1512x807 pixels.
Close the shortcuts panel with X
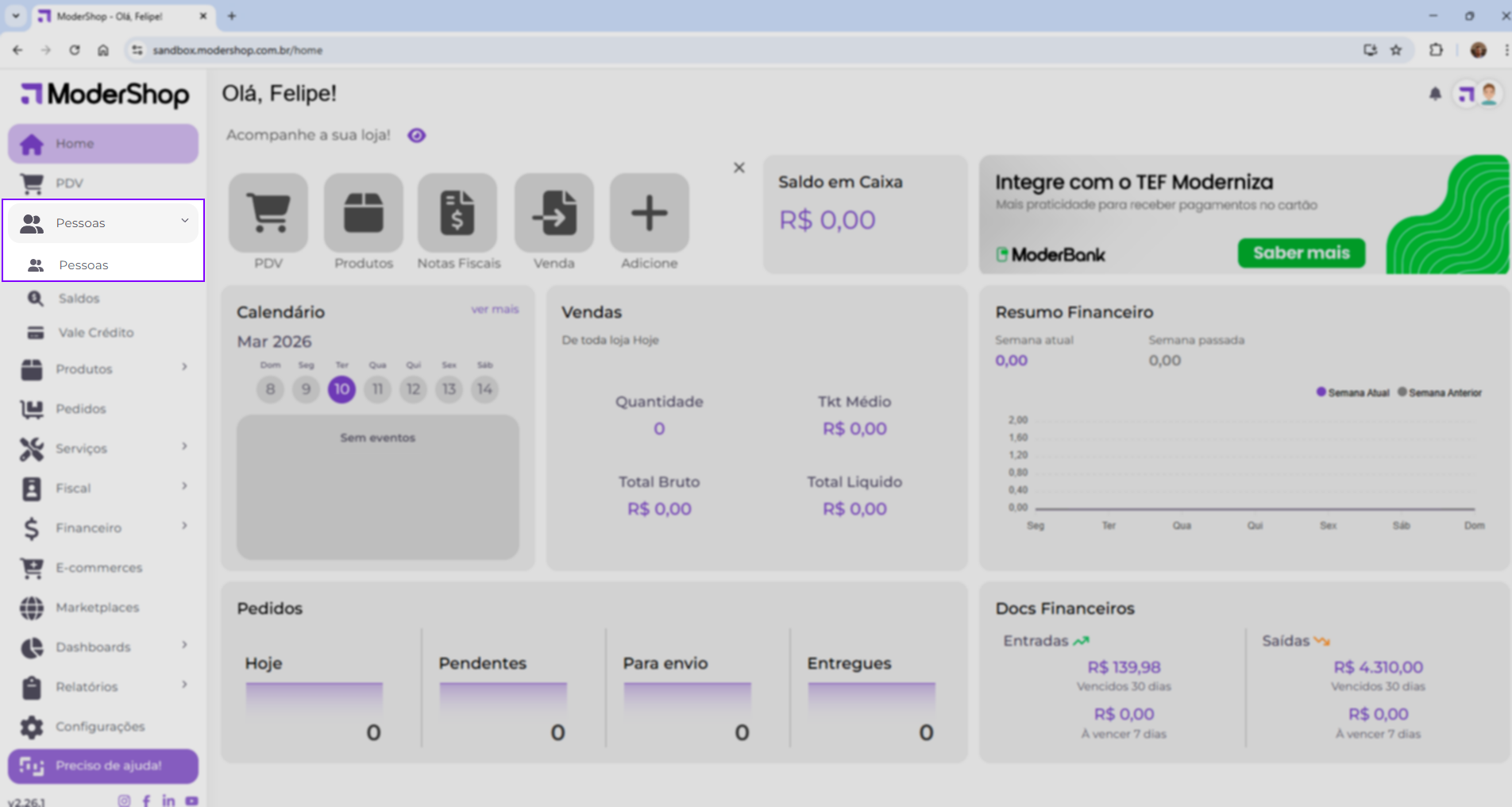pos(739,168)
